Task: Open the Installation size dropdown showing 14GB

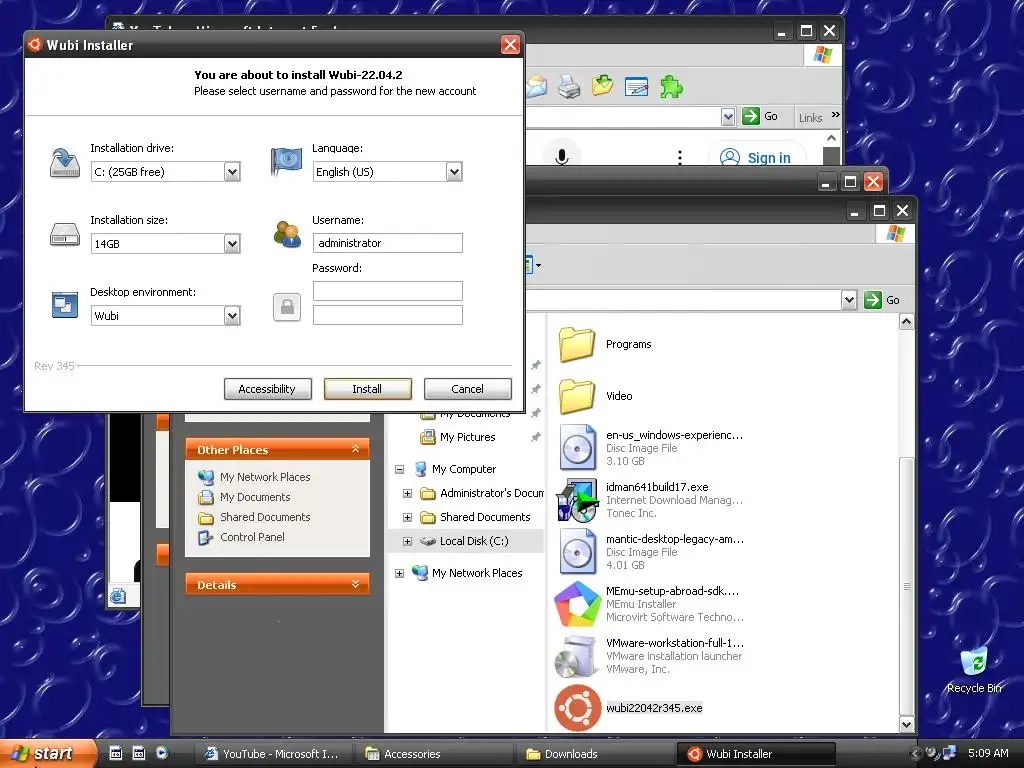Action: (232, 244)
